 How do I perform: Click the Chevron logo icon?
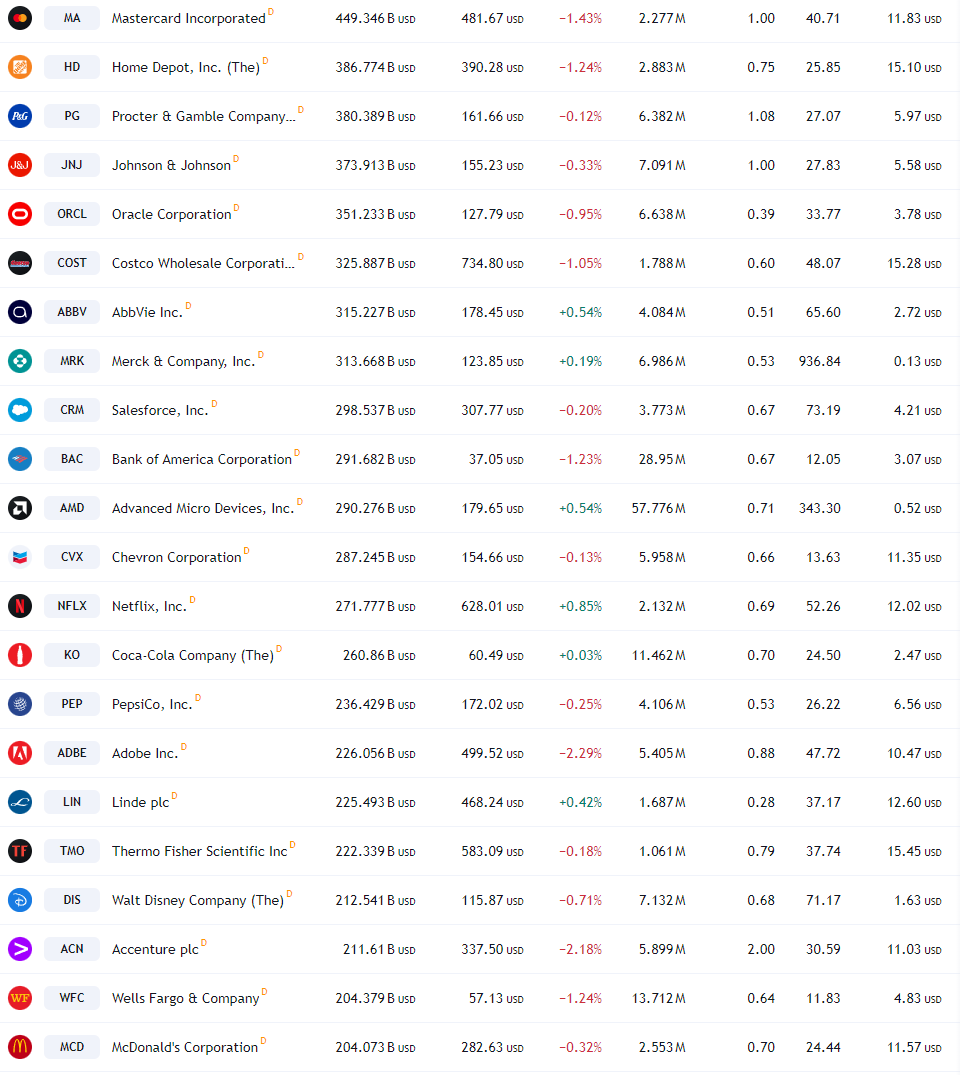tap(20, 557)
